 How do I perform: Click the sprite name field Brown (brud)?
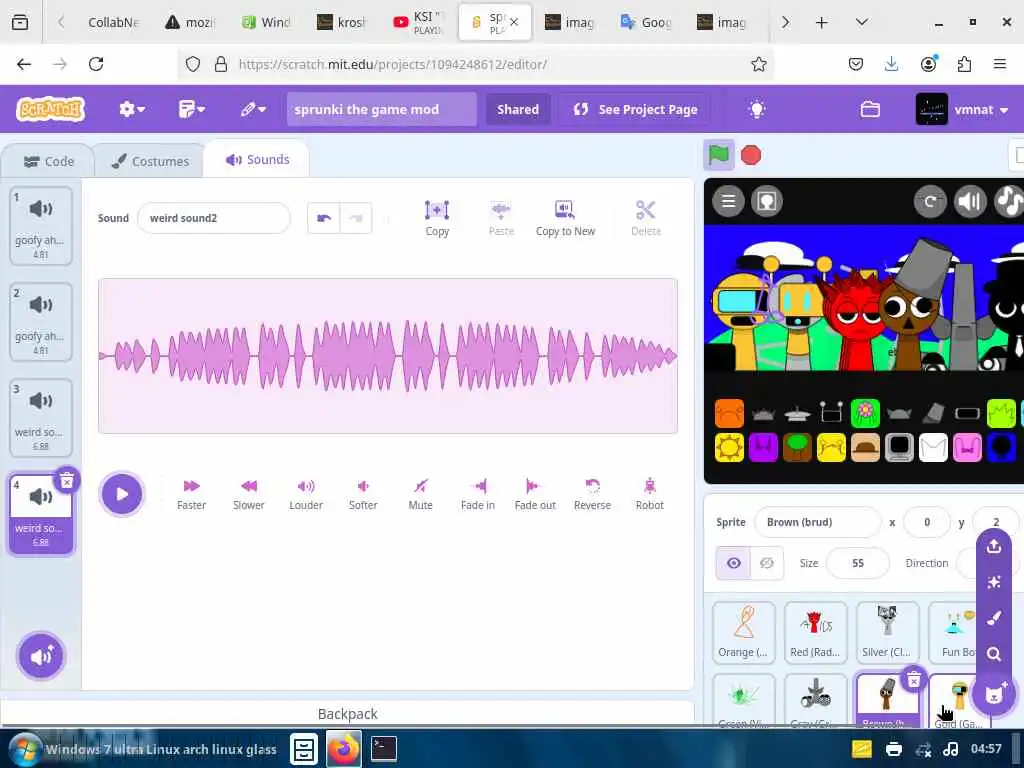[x=818, y=522]
